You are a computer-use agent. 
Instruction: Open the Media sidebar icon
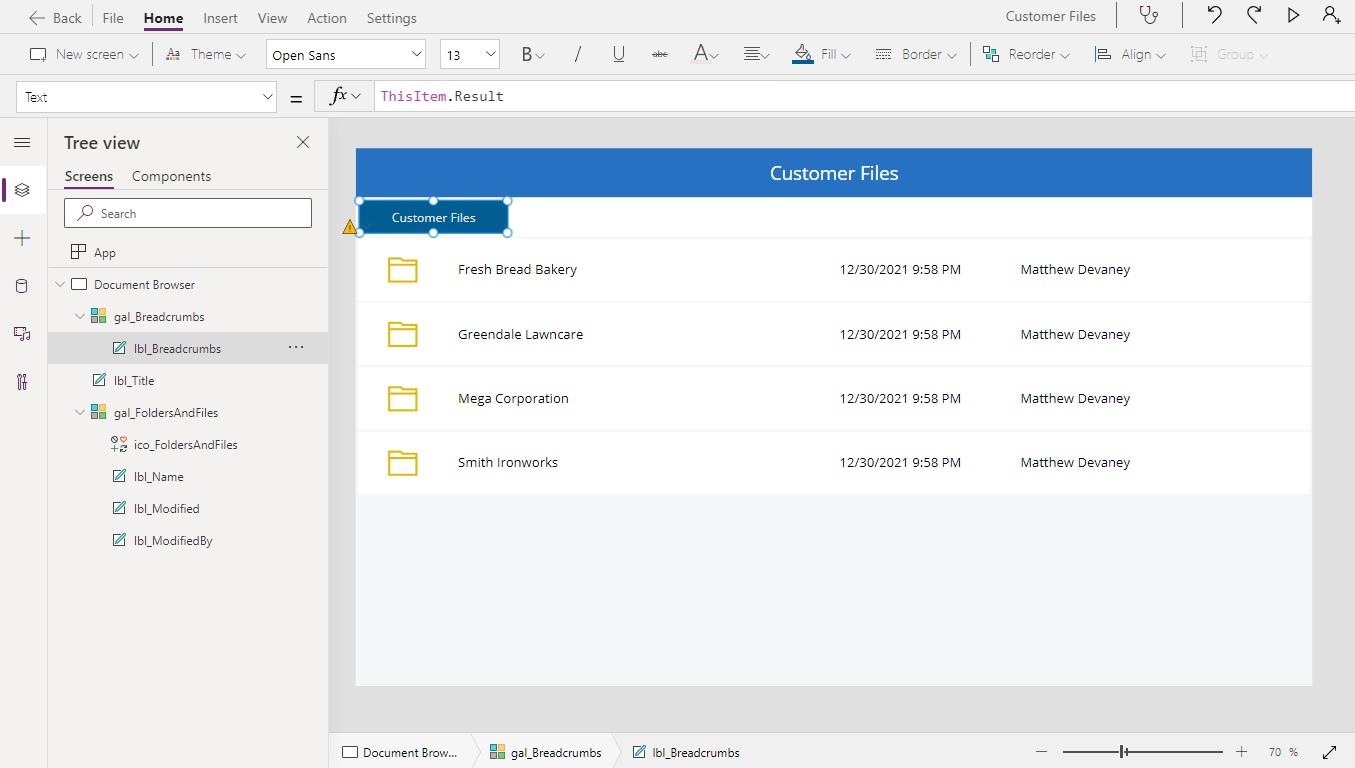22,334
